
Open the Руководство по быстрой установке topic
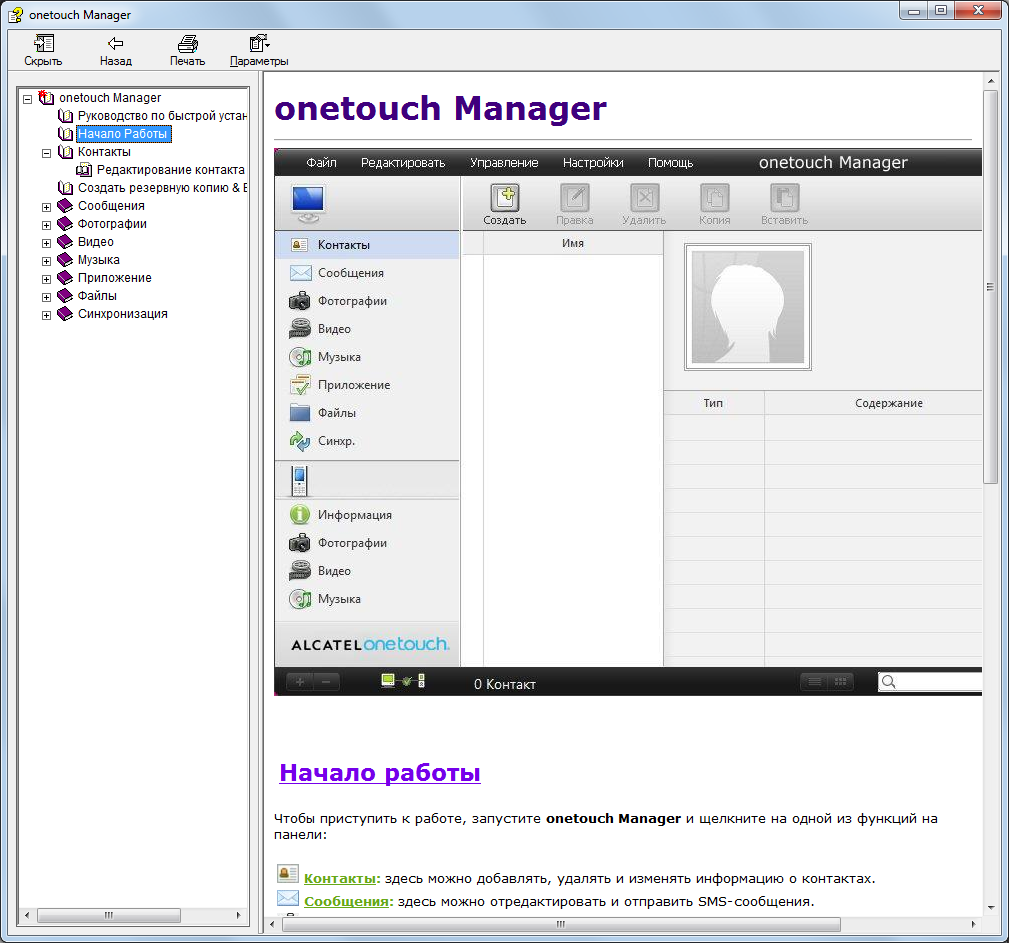point(162,116)
